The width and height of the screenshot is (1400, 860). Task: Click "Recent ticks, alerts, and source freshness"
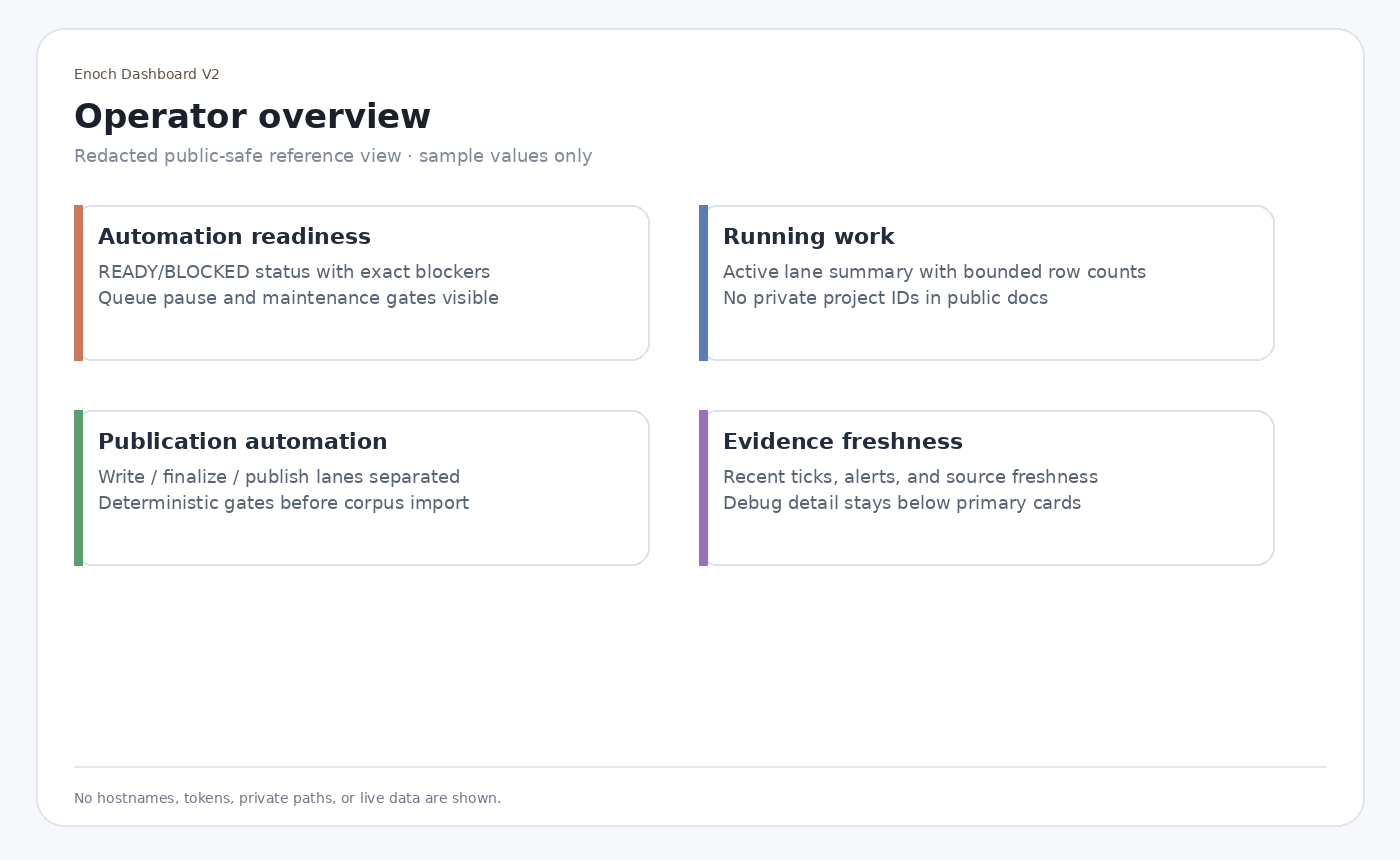coord(910,477)
